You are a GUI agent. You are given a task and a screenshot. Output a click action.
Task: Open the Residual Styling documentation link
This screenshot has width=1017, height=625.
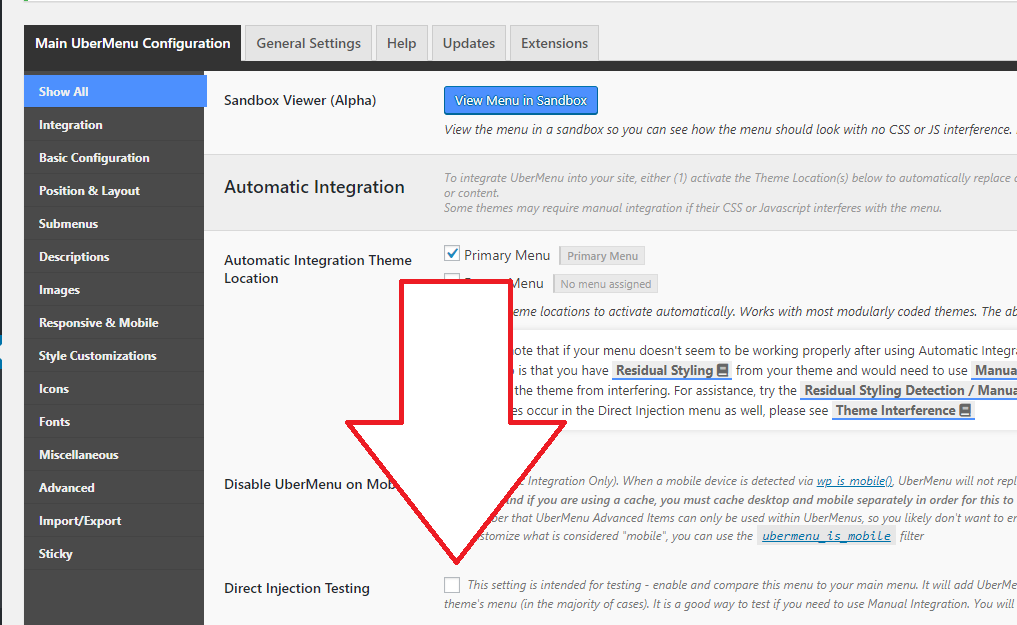[672, 370]
